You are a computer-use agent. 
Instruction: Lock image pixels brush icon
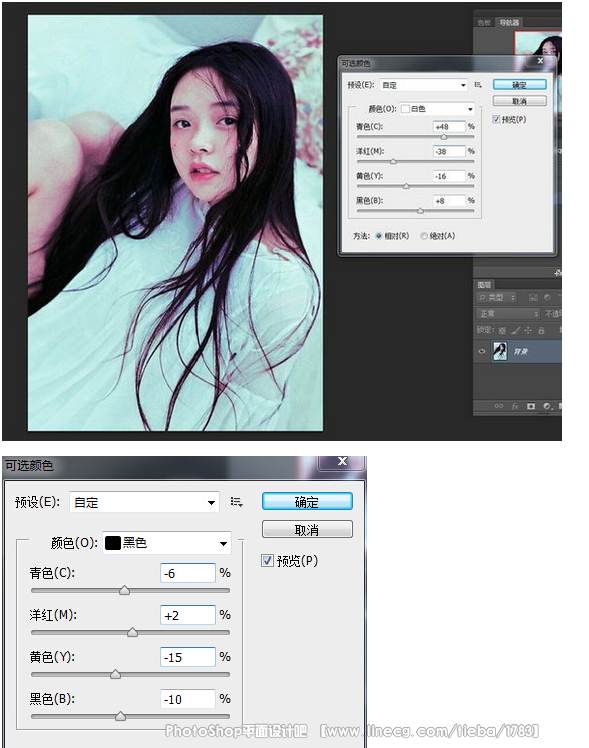tap(516, 330)
